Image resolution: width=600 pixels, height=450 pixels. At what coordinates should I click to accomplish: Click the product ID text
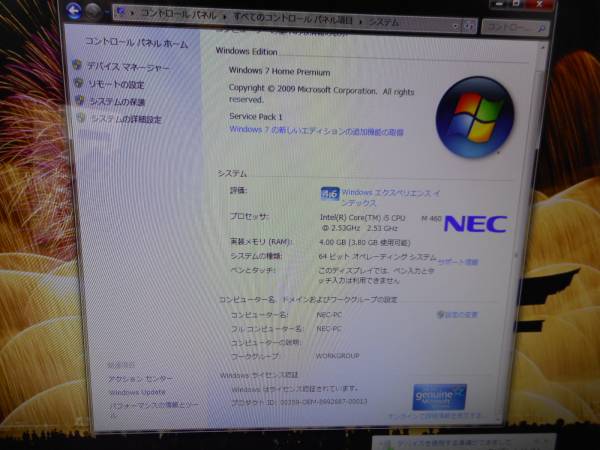(299, 402)
